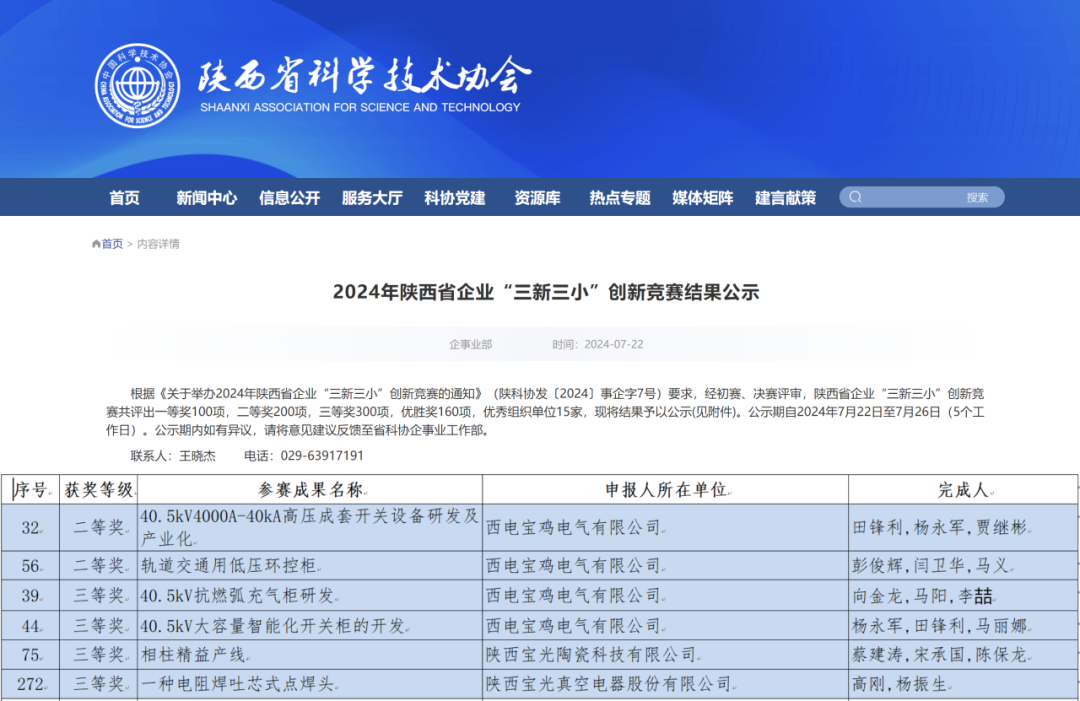Open the 热点专题 navigation item
1080x701 pixels.
[620, 198]
